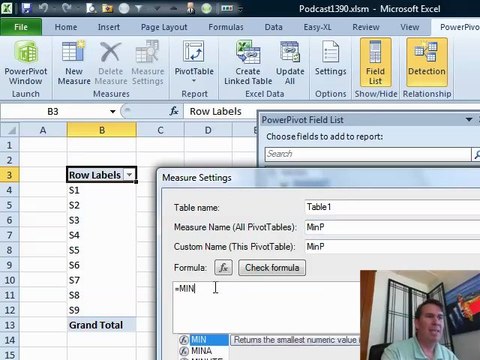Click the Check formula button
This screenshot has height=360, width=480.
tap(272, 267)
